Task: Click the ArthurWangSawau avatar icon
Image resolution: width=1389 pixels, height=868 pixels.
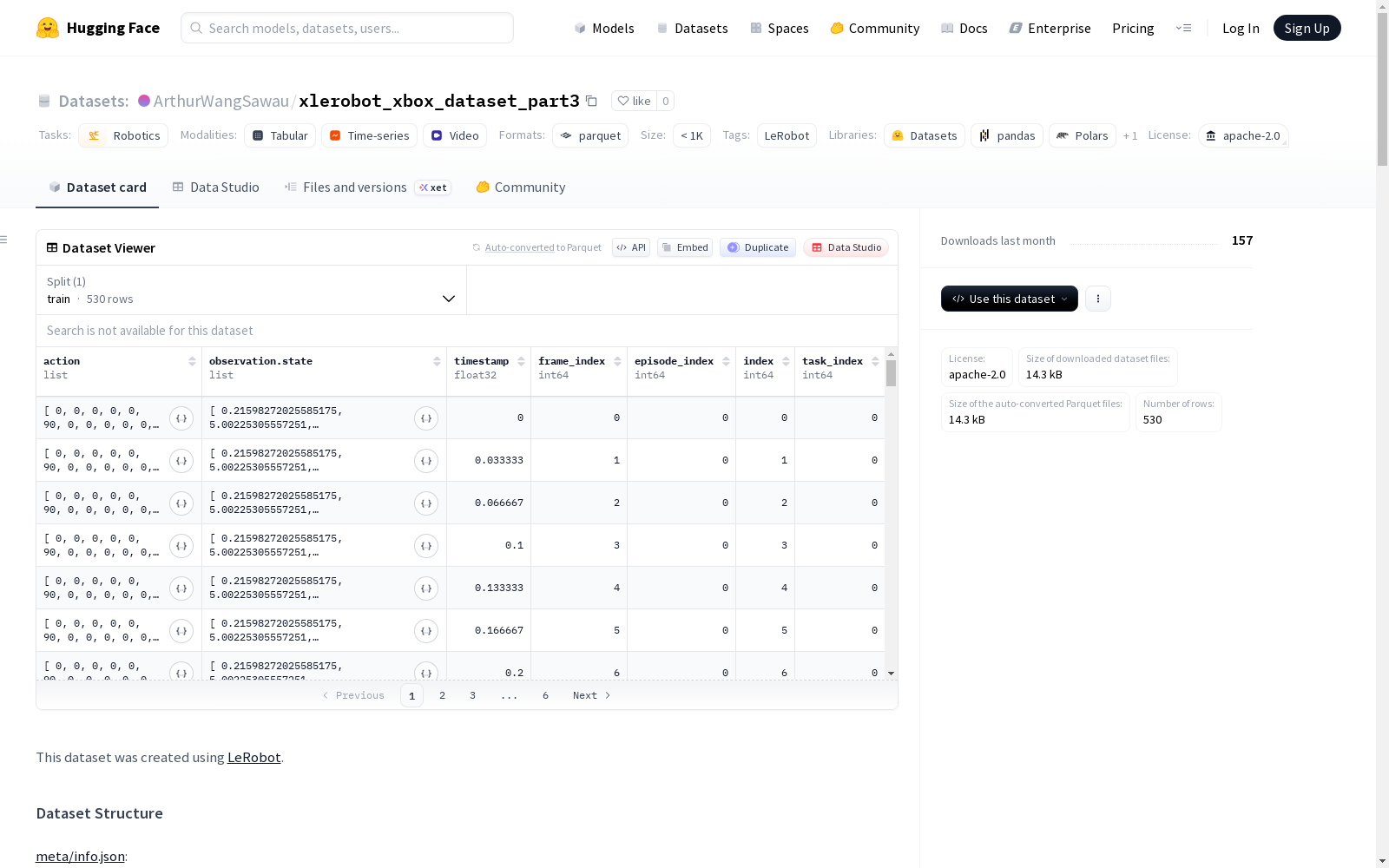Action: [144, 101]
